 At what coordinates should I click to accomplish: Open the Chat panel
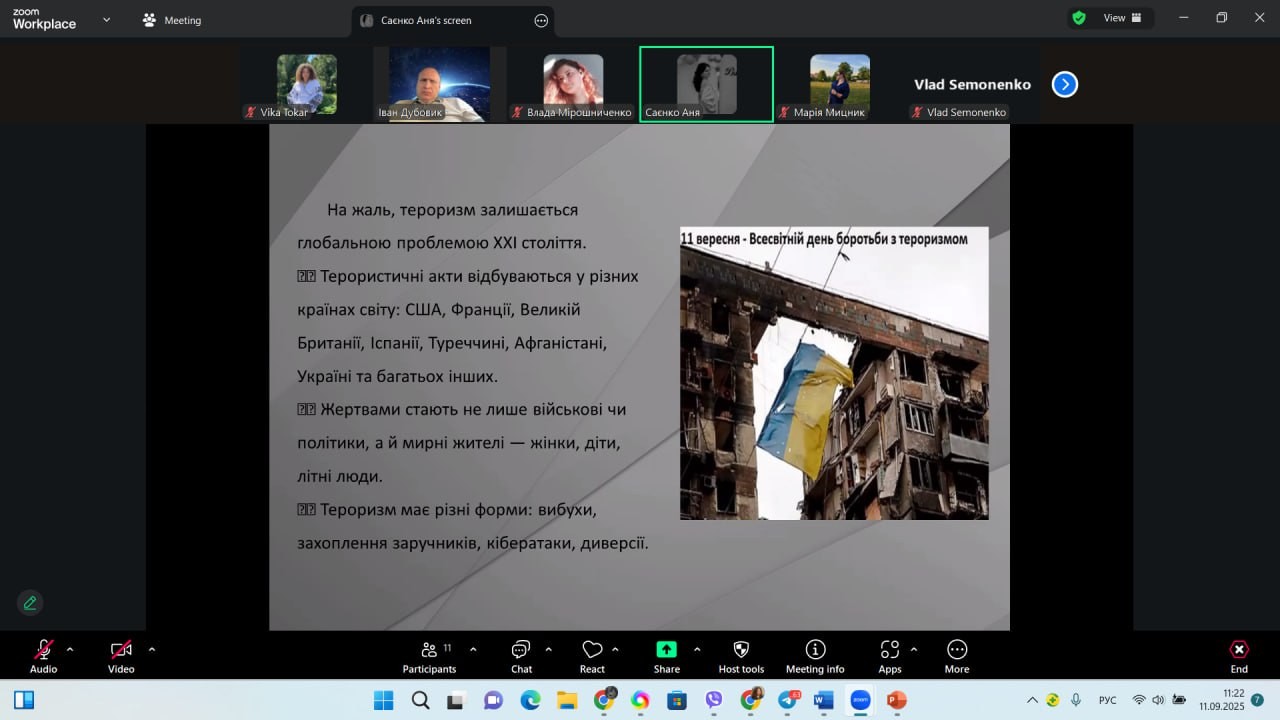click(521, 656)
